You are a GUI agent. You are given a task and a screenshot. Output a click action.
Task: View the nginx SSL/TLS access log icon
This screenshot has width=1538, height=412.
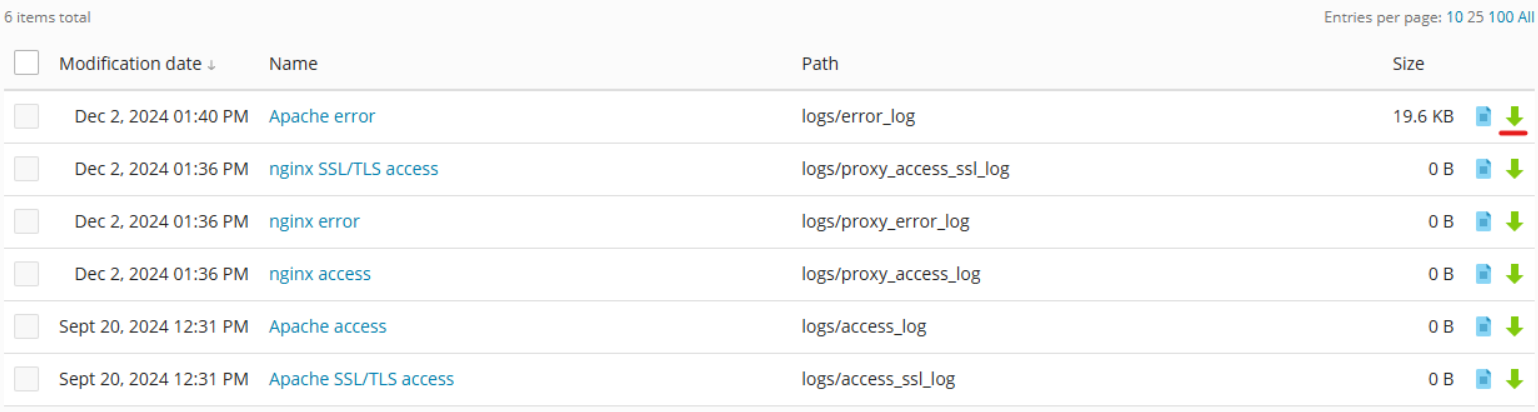(1484, 169)
